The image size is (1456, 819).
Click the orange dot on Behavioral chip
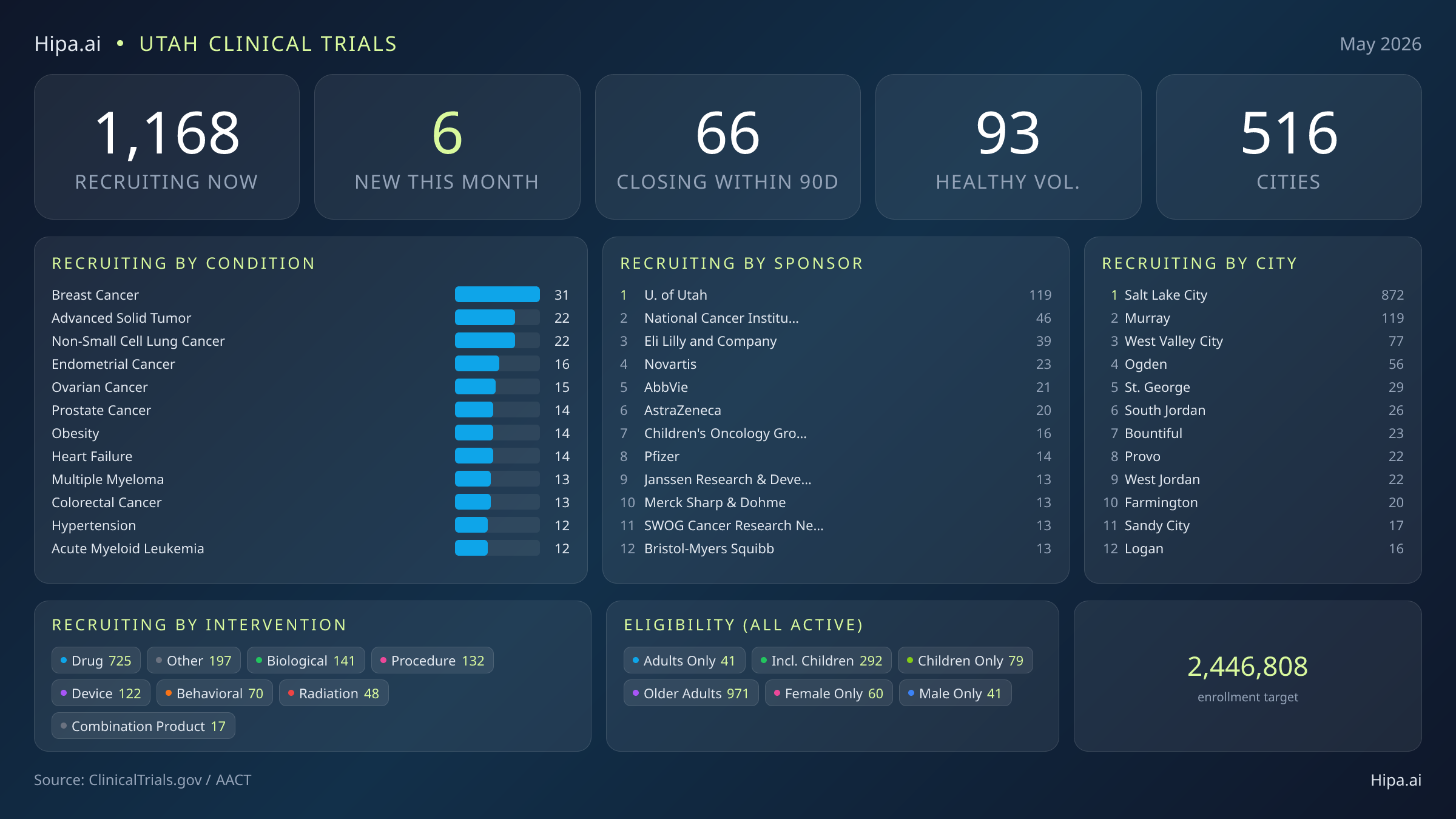[x=168, y=693]
